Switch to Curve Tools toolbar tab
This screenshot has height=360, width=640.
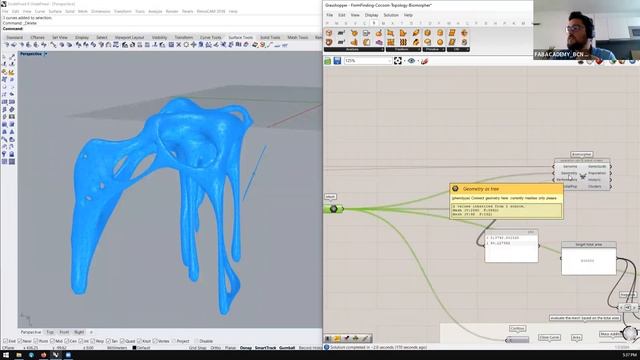coord(211,38)
